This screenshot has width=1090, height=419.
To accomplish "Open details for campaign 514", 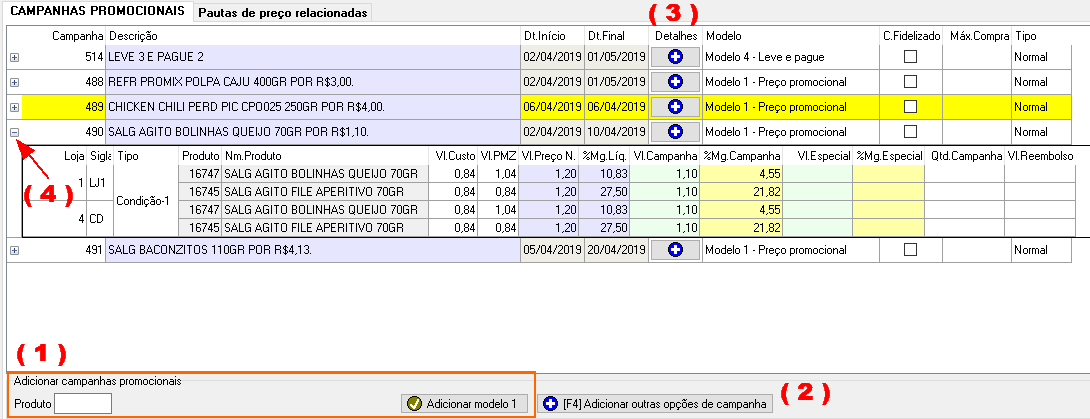I will [675, 57].
